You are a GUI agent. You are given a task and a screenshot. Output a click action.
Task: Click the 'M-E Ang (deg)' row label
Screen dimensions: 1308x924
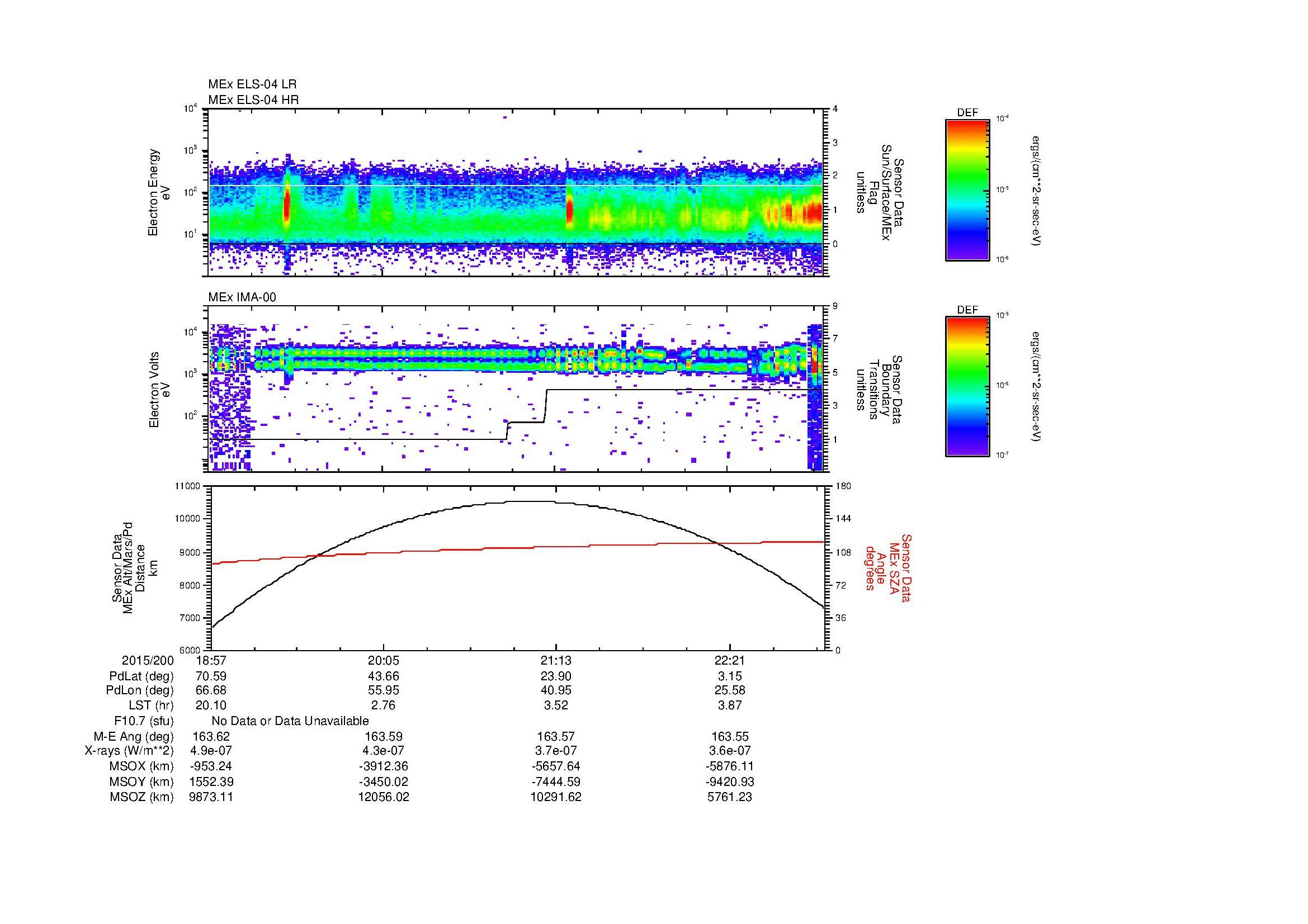pyautogui.click(x=134, y=737)
